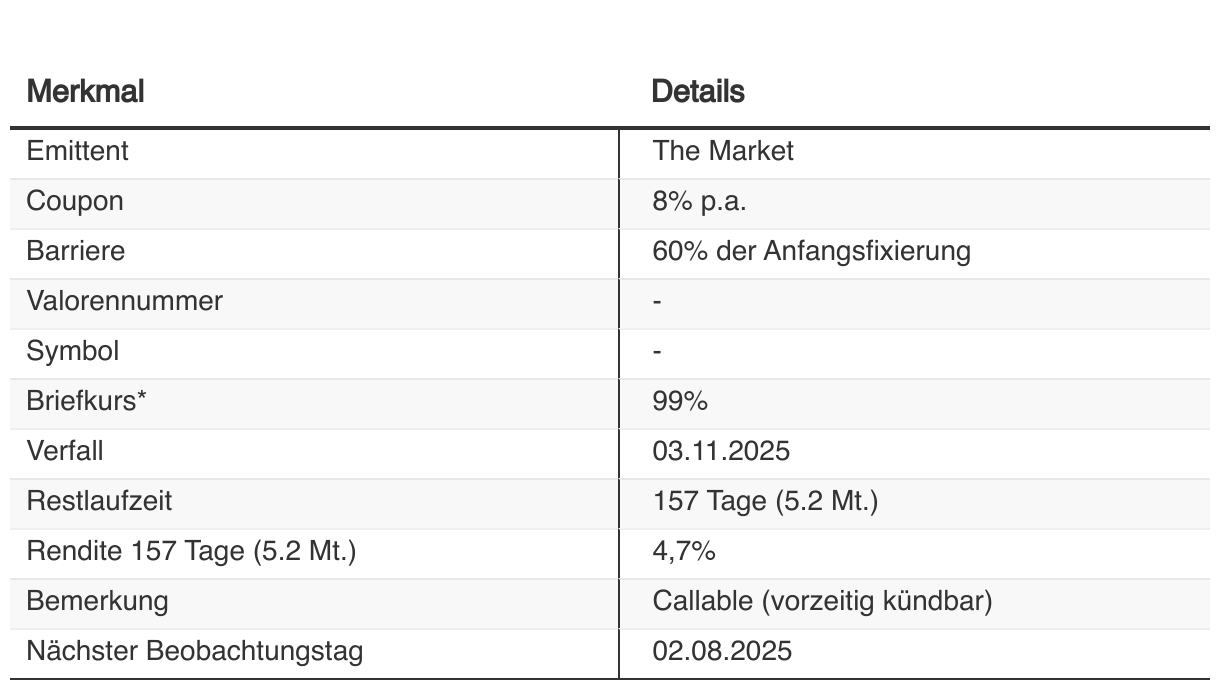
Task: Click the Rendite 157 Tage row label
Action: pyautogui.click(x=191, y=551)
